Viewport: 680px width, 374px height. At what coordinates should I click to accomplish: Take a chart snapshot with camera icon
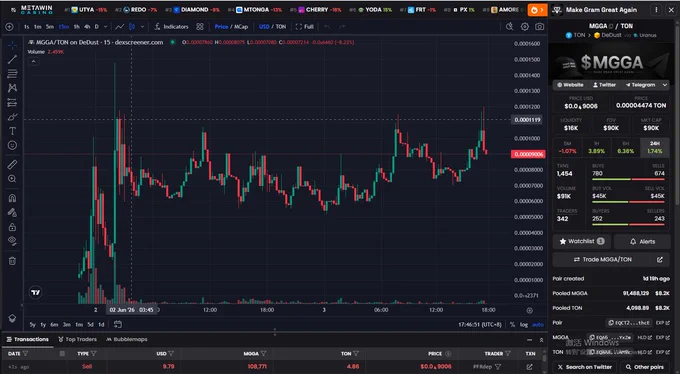click(539, 27)
